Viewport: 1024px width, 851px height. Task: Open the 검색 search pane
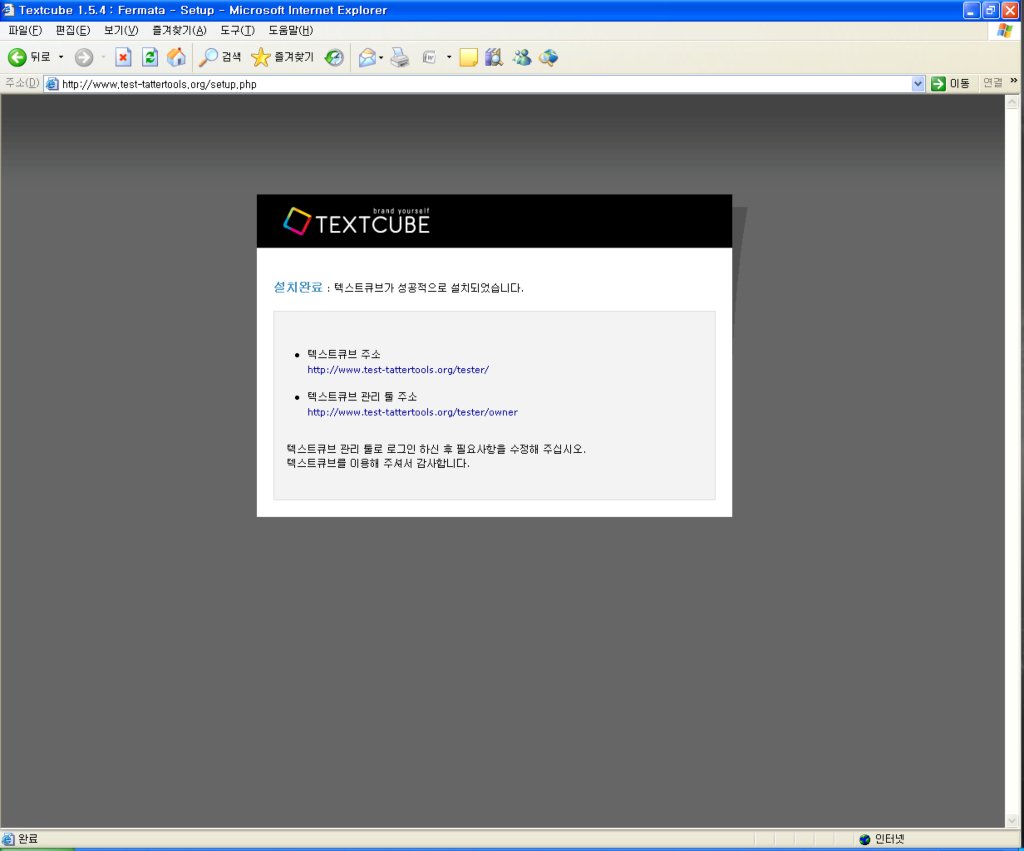220,57
